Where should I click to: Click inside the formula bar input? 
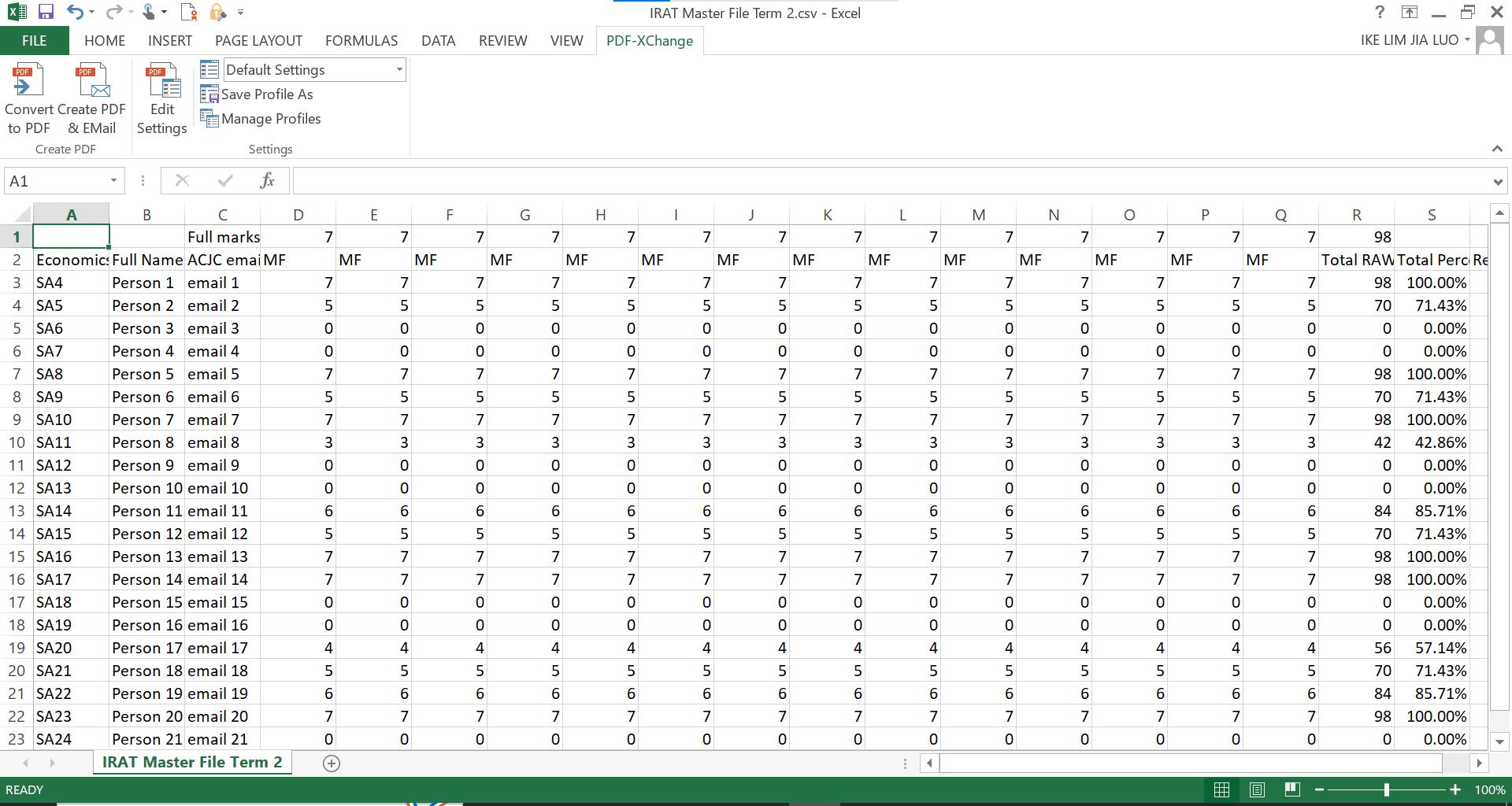tap(891, 181)
